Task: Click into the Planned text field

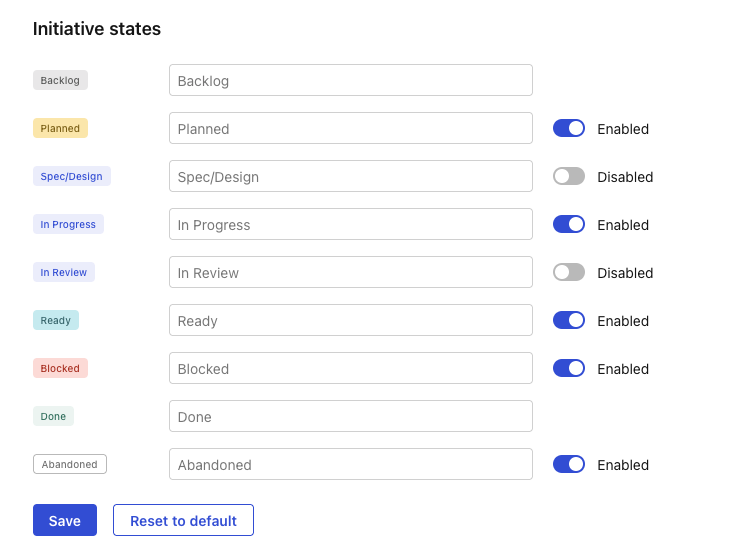Action: (350, 128)
